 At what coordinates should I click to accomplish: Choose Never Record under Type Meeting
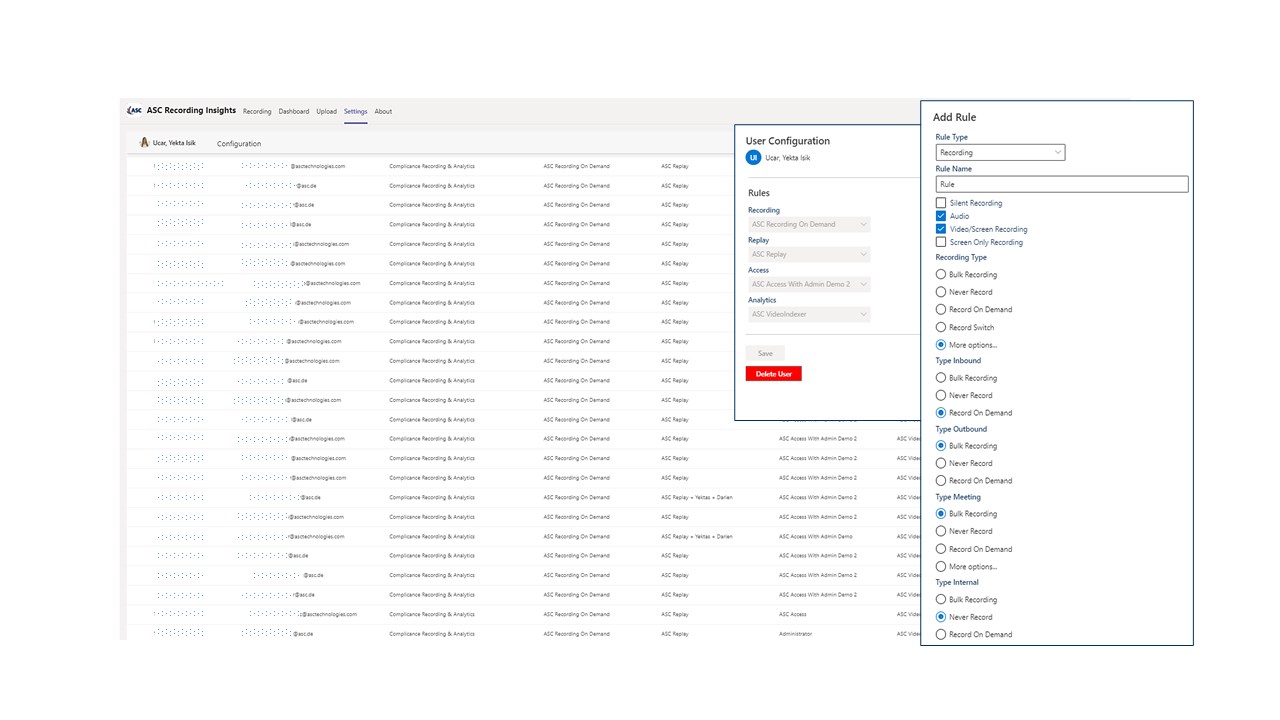(941, 531)
